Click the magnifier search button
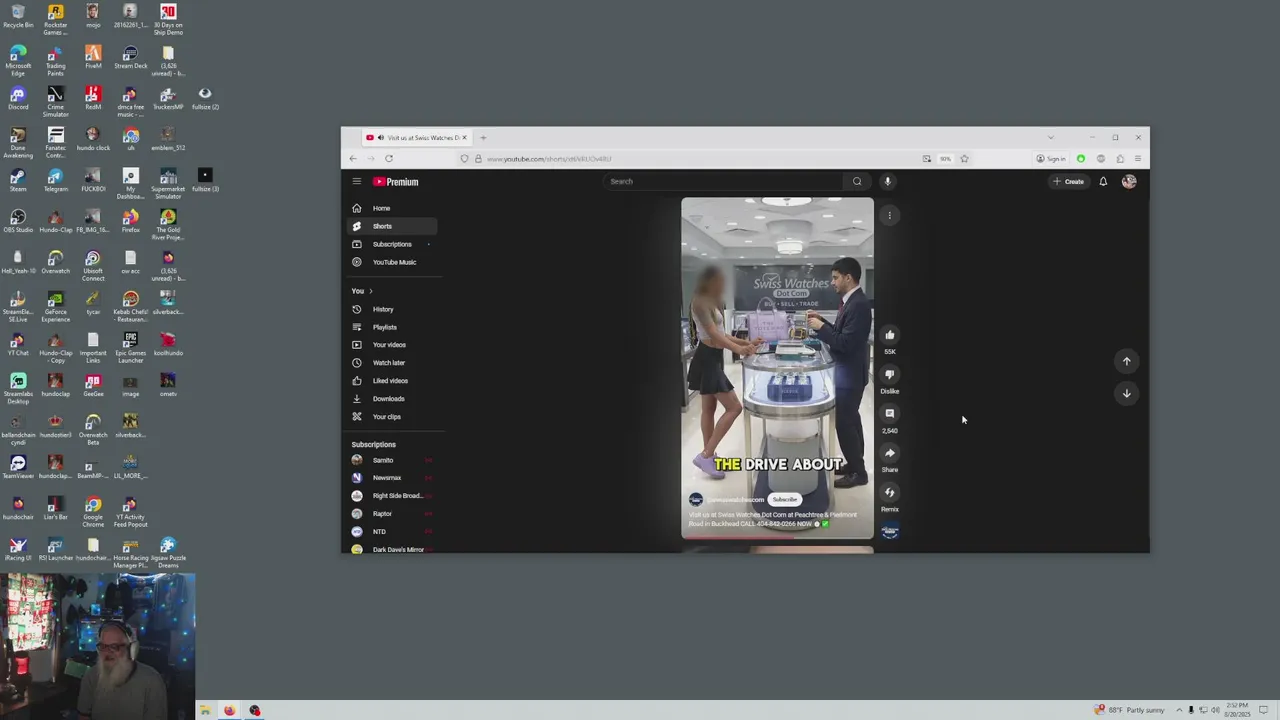The width and height of the screenshot is (1280, 720). 857,181
